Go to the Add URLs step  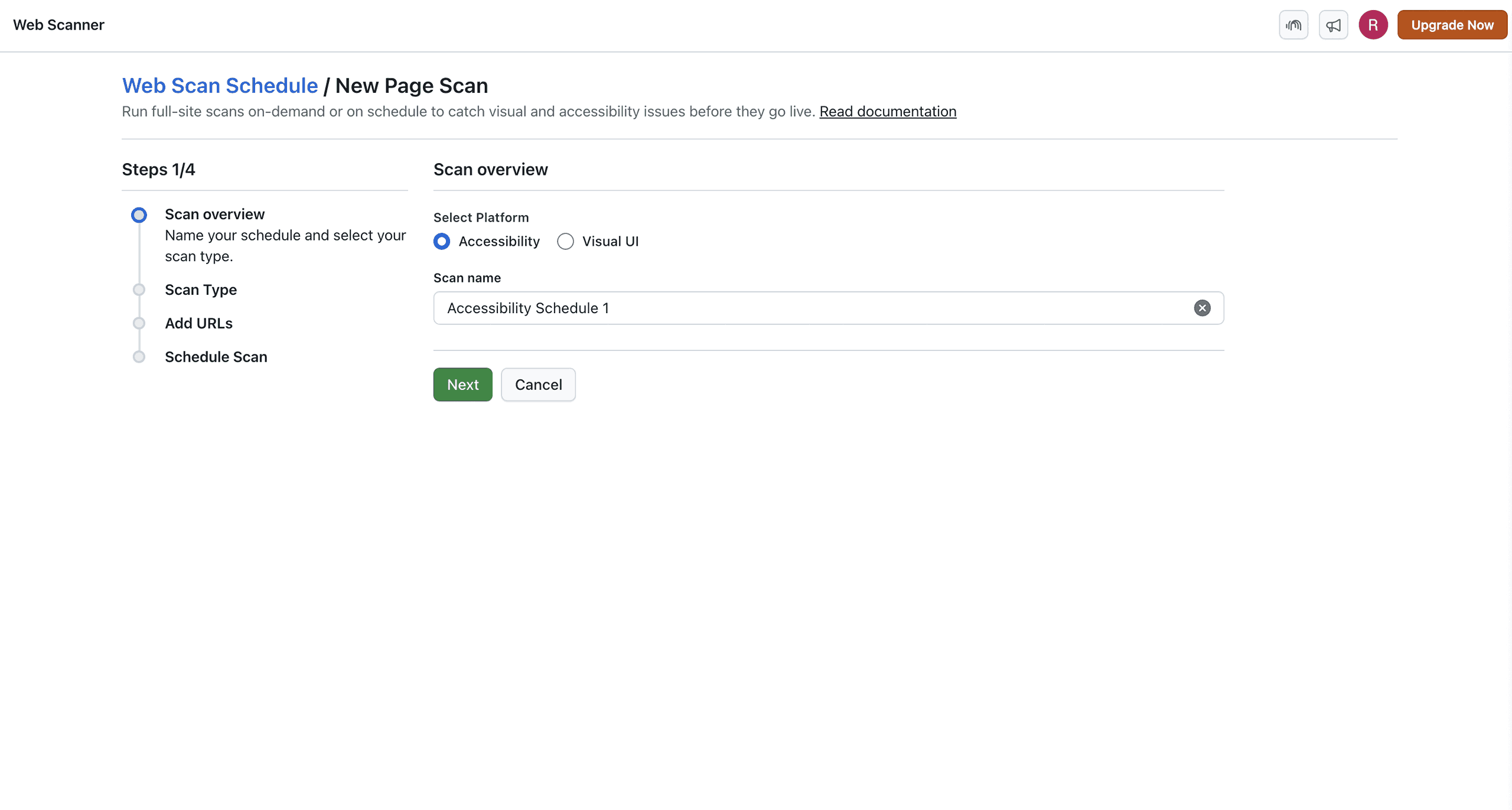click(198, 323)
